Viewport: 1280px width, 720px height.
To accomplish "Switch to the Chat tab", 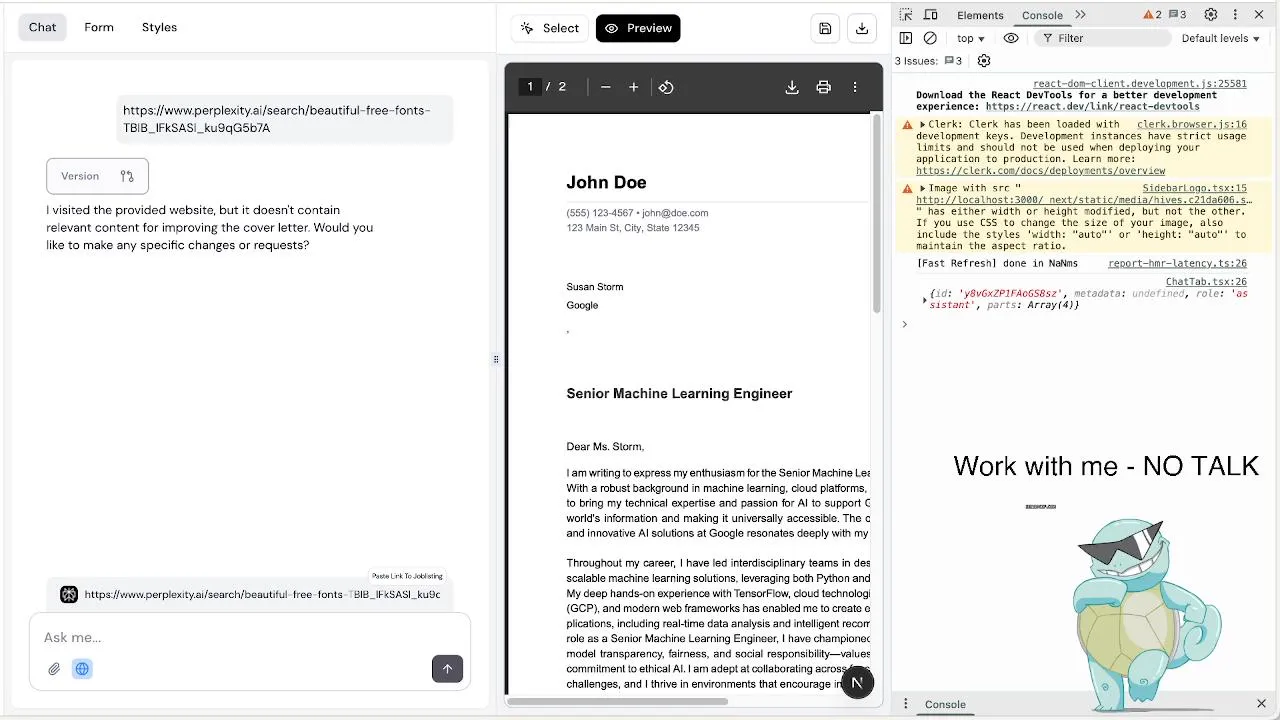I will (x=42, y=27).
